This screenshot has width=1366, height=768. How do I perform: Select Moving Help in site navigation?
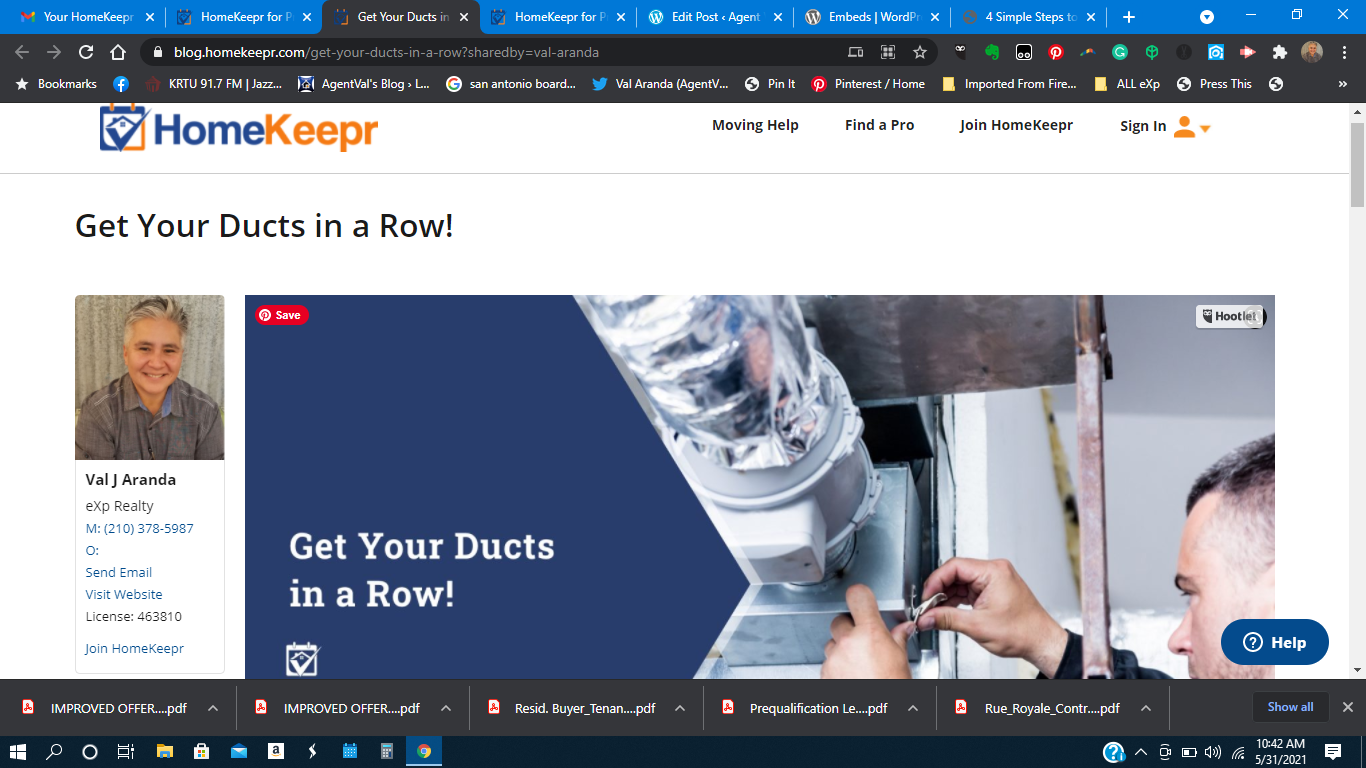(x=755, y=125)
